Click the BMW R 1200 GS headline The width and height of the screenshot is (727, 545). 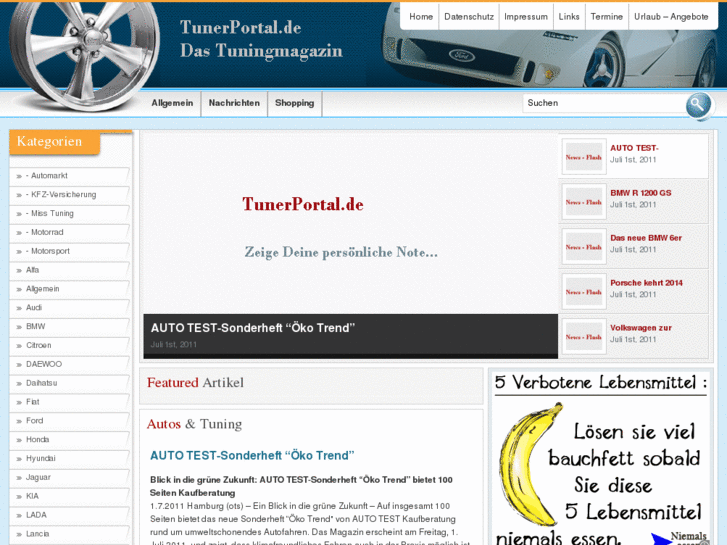pos(641,193)
